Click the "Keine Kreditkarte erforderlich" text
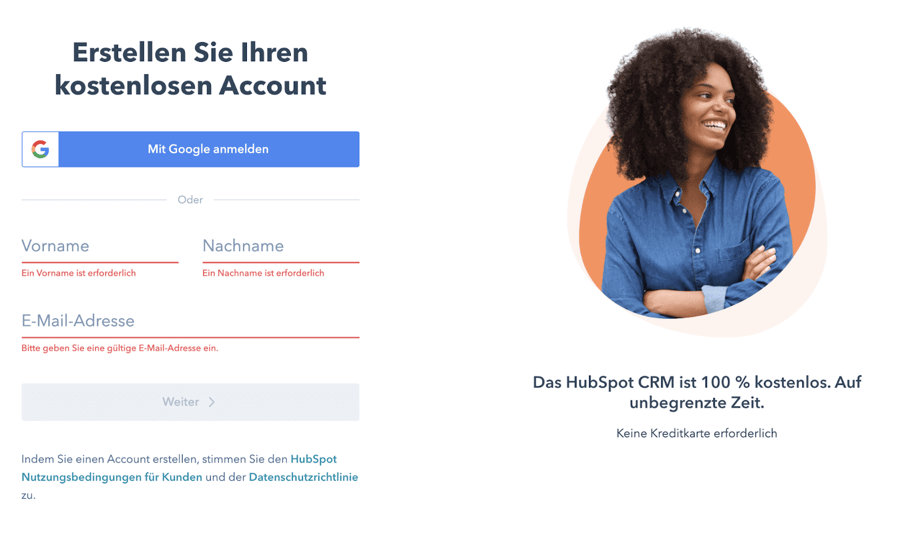The image size is (900, 534). click(697, 434)
